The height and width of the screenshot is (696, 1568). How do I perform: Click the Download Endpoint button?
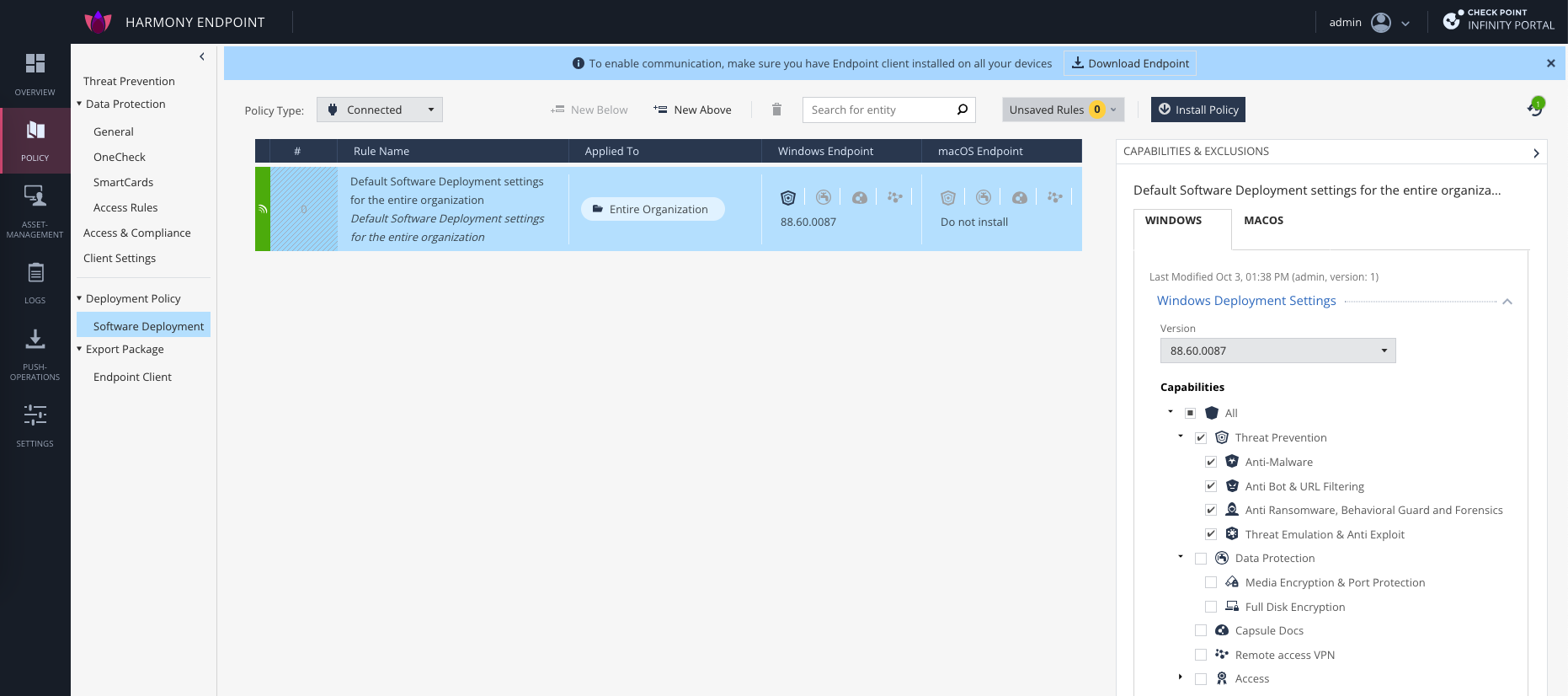pos(1129,63)
